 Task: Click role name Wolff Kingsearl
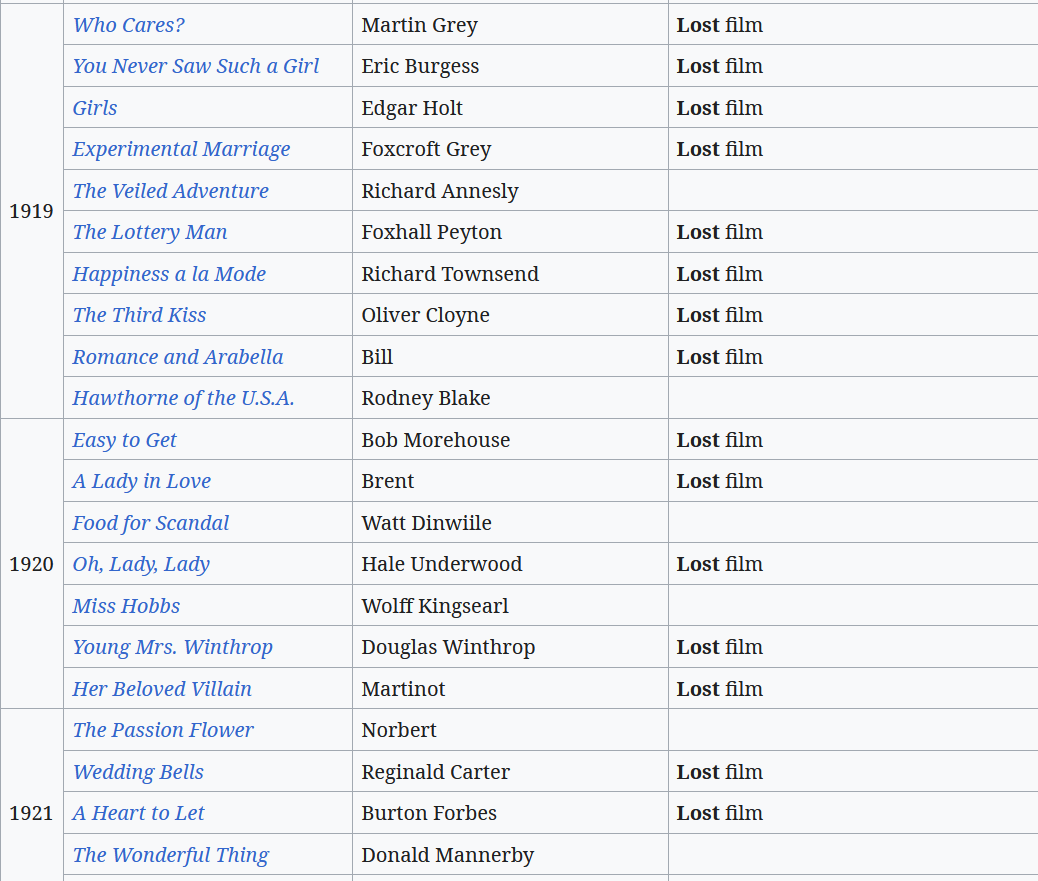435,606
